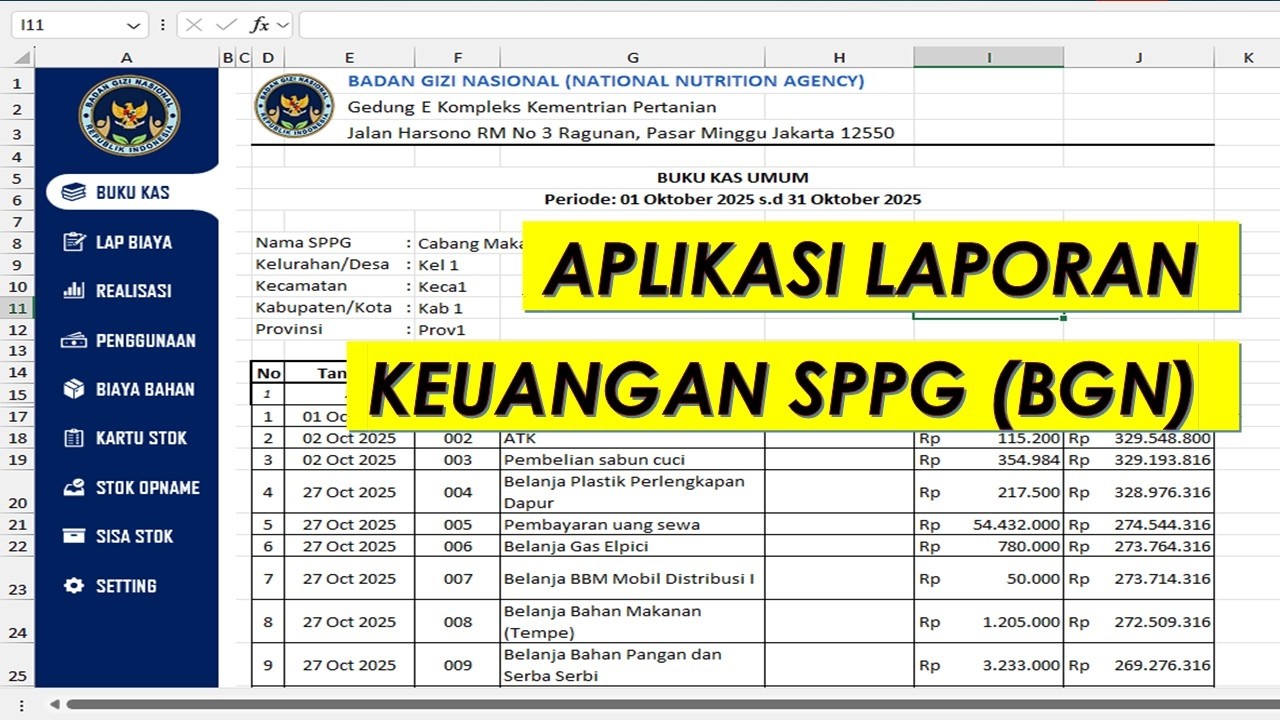The height and width of the screenshot is (720, 1280).
Task: Go to SISA STOK page
Action: 133,536
